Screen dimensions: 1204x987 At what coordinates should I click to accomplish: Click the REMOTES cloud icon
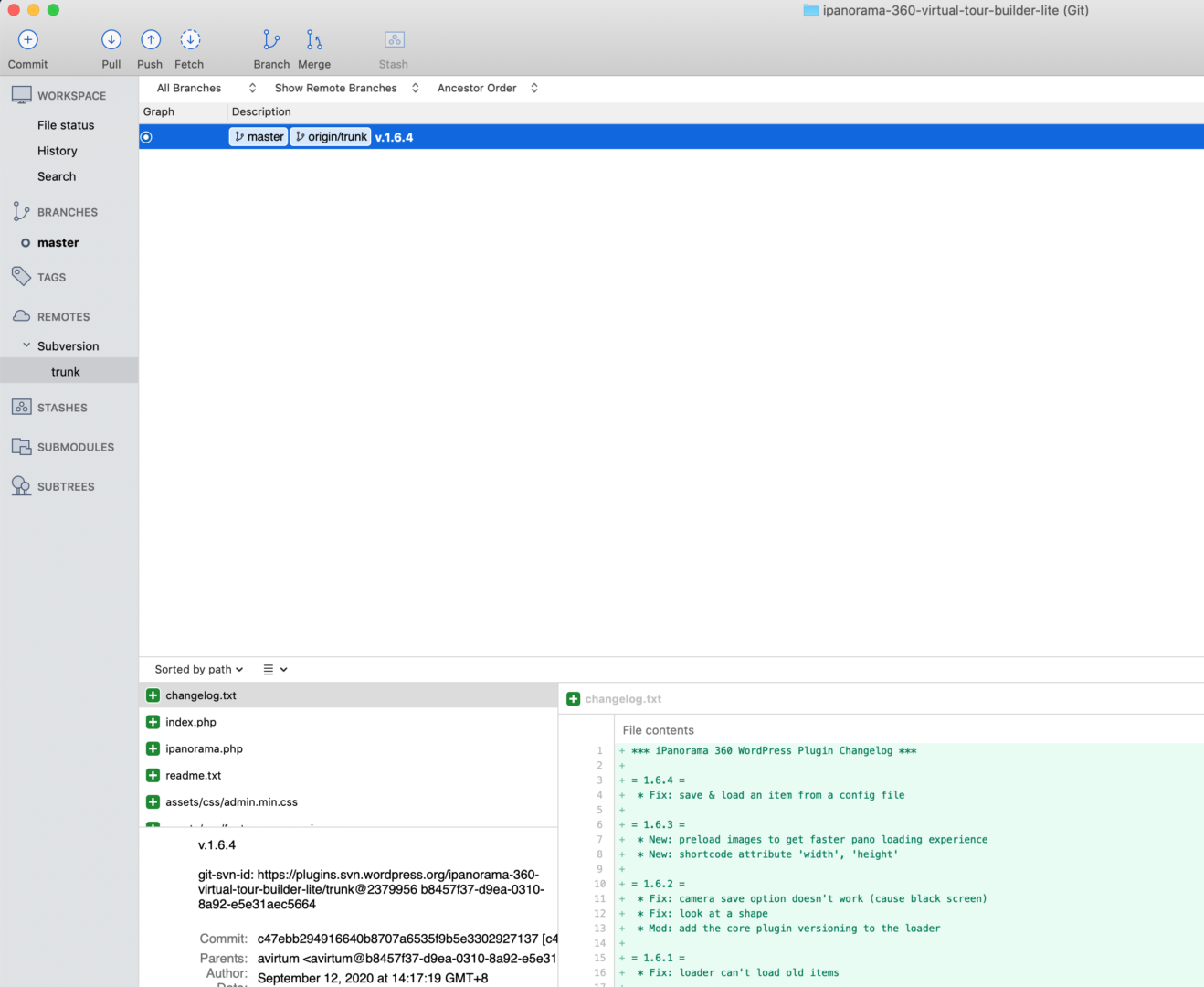pos(21,316)
